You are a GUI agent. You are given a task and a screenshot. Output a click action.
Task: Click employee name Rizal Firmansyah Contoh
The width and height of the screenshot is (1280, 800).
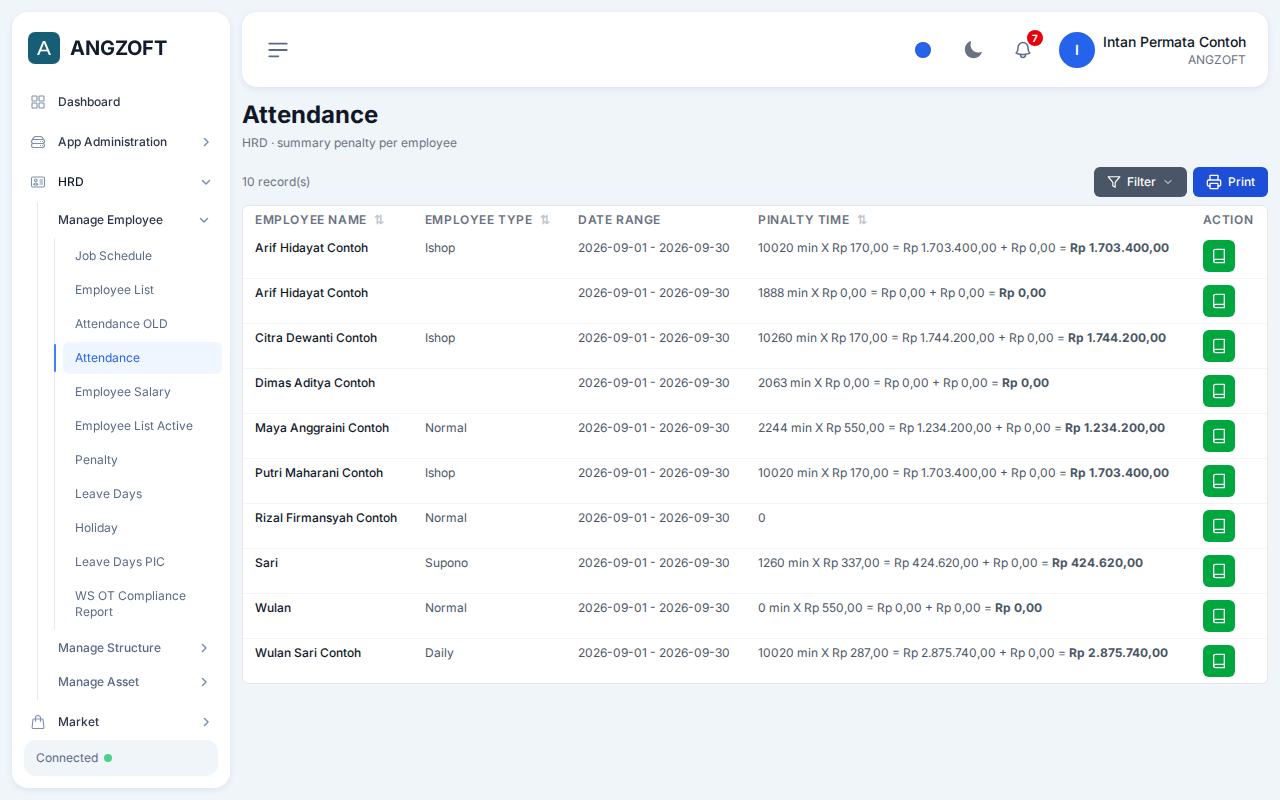326,518
